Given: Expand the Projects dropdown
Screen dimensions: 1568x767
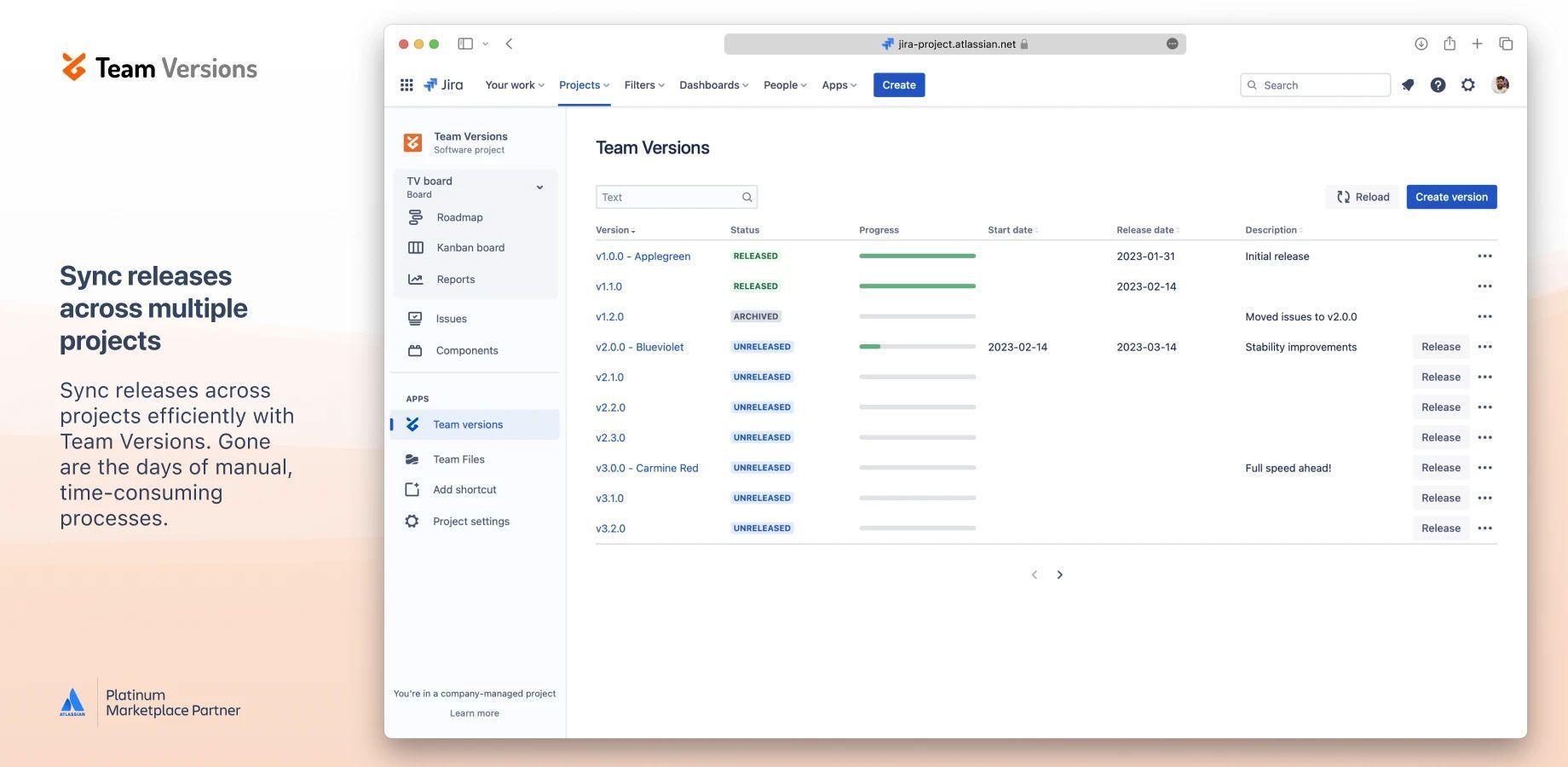Looking at the screenshot, I should coord(584,85).
